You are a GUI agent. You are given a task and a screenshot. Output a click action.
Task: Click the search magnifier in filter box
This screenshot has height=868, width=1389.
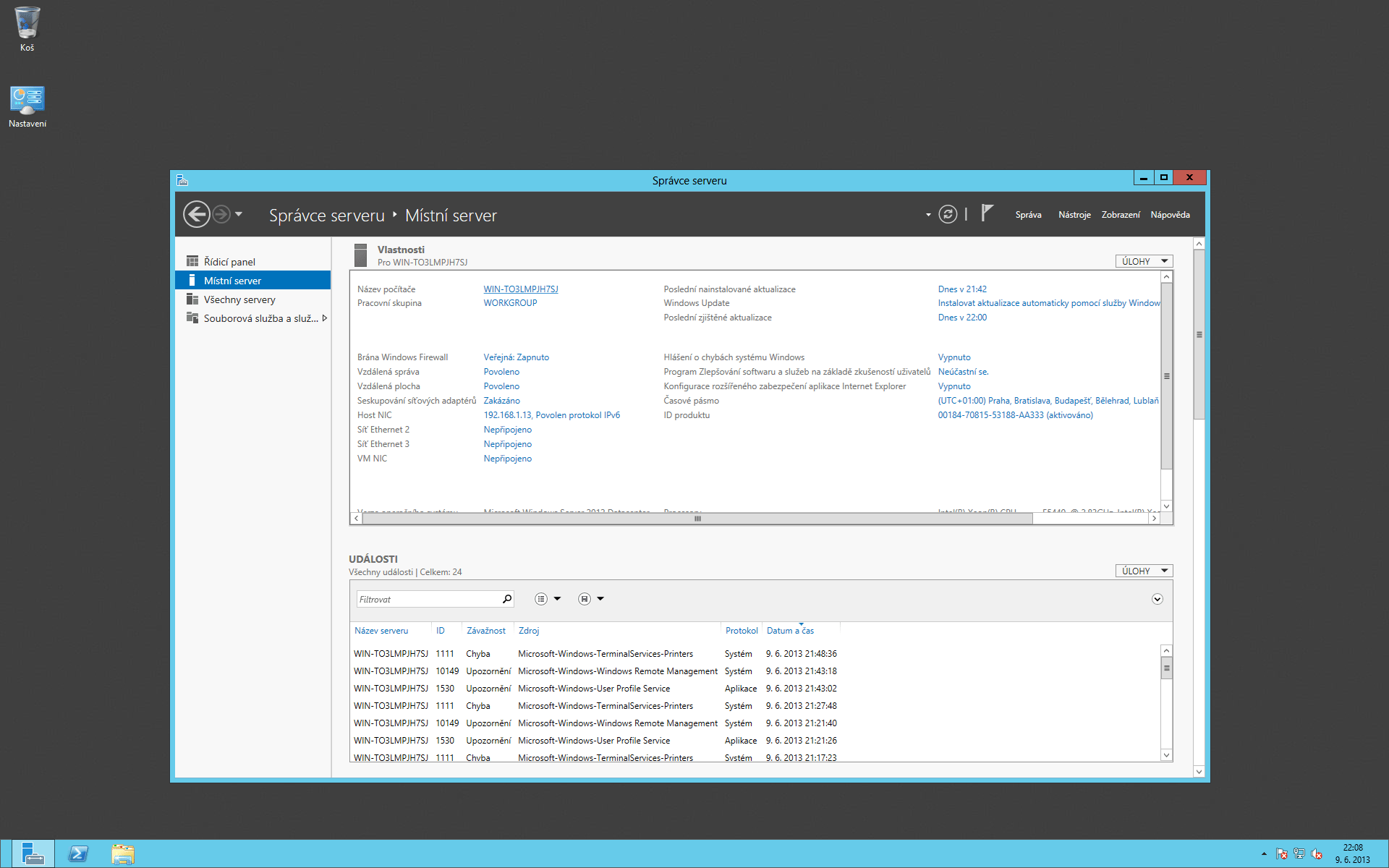(506, 599)
